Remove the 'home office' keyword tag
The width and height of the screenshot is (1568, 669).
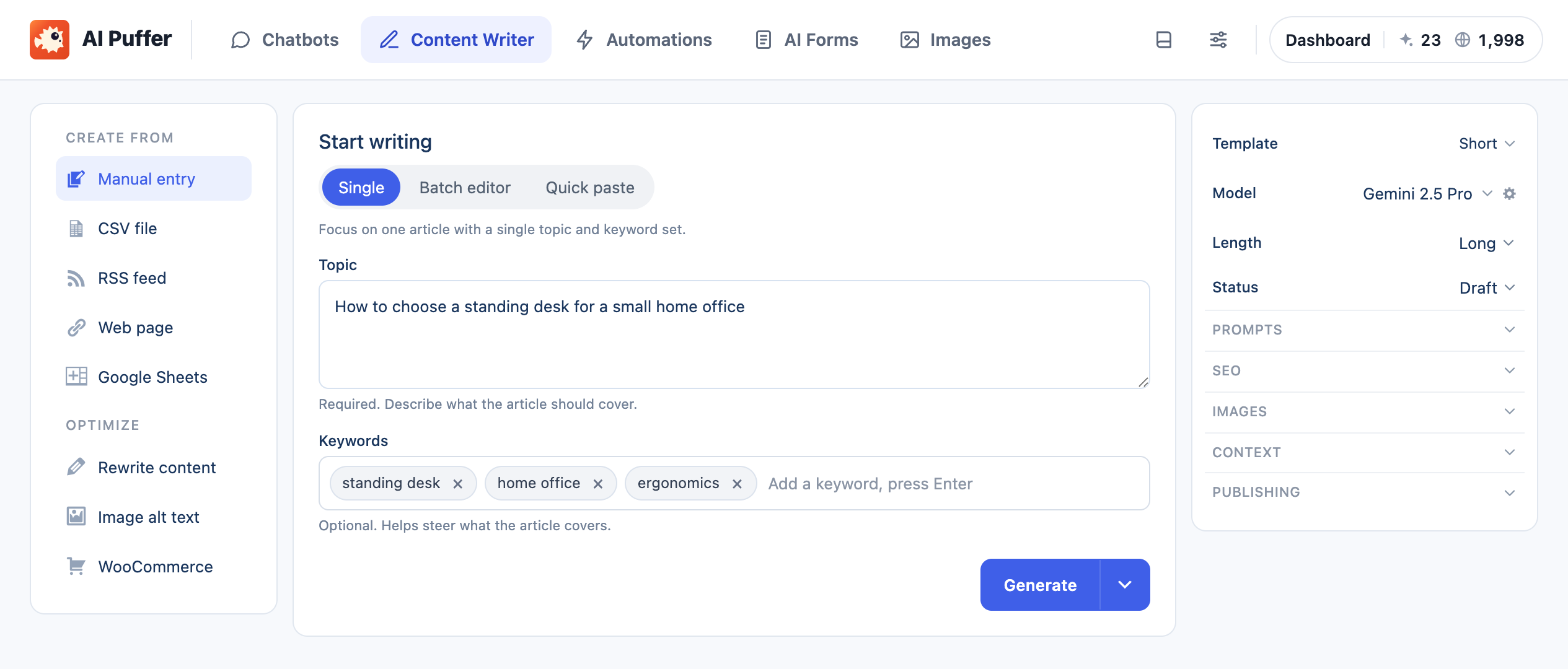(598, 484)
